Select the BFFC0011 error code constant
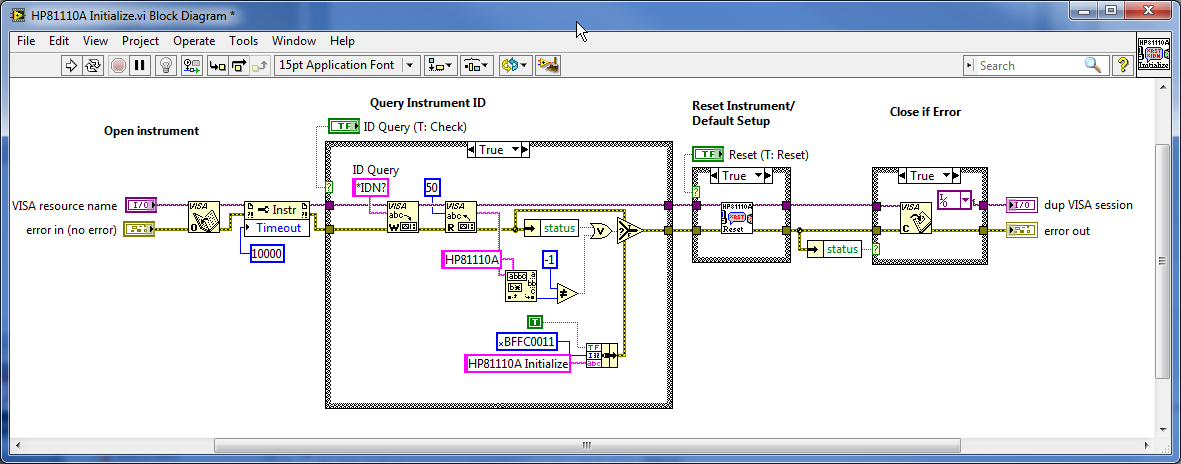Screen dimensions: 1181x464 point(527,342)
